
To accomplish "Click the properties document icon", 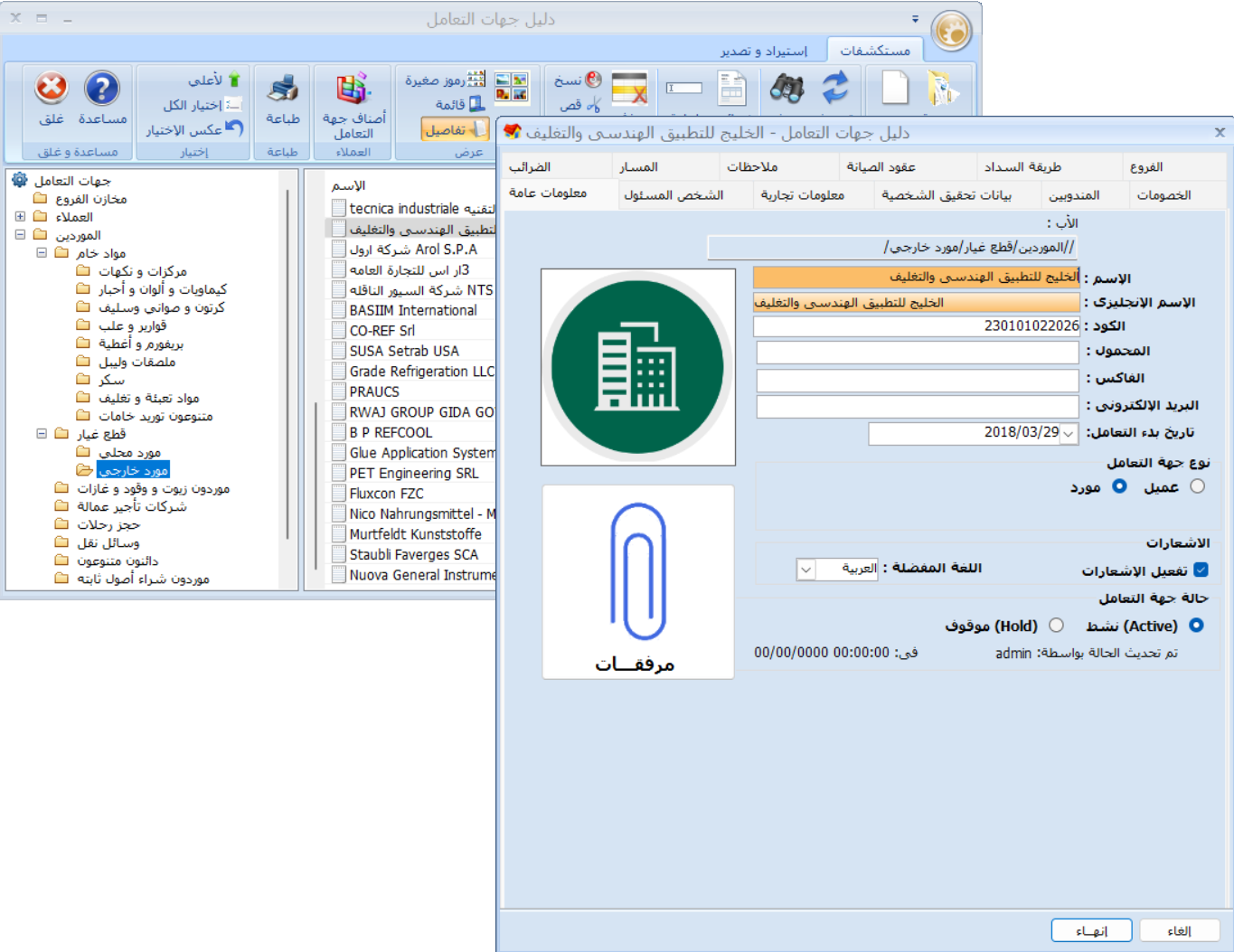I will pos(731,89).
